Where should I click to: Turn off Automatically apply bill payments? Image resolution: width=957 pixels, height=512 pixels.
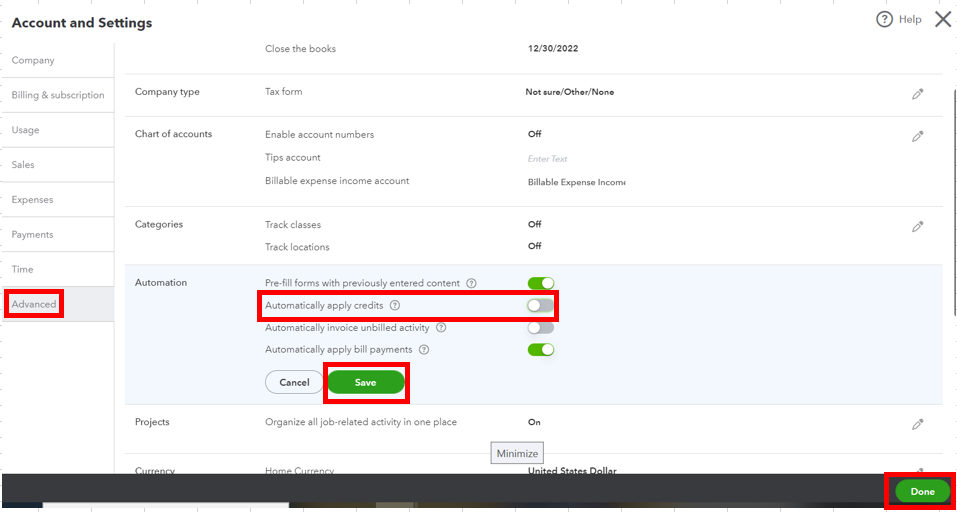(540, 350)
